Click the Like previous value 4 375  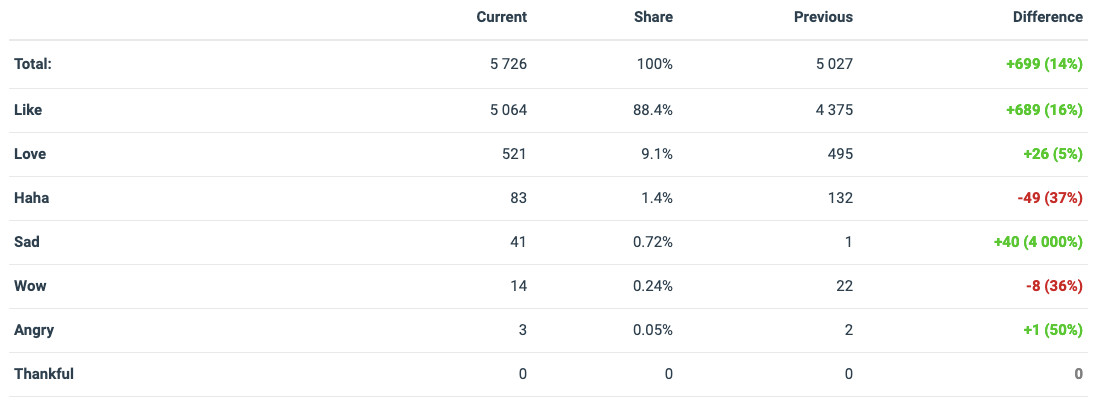tap(835, 110)
